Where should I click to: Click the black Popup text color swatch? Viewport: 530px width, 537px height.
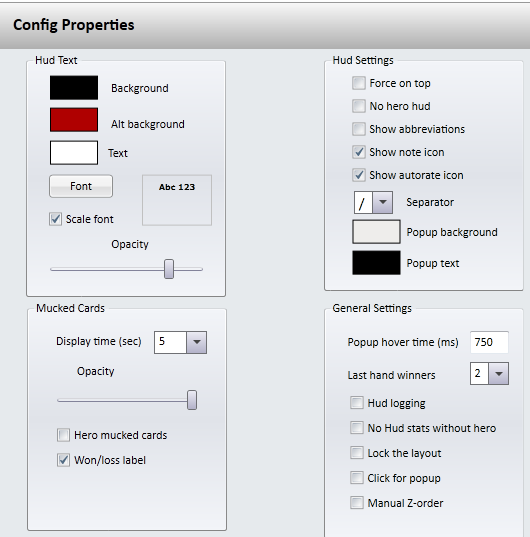click(376, 263)
